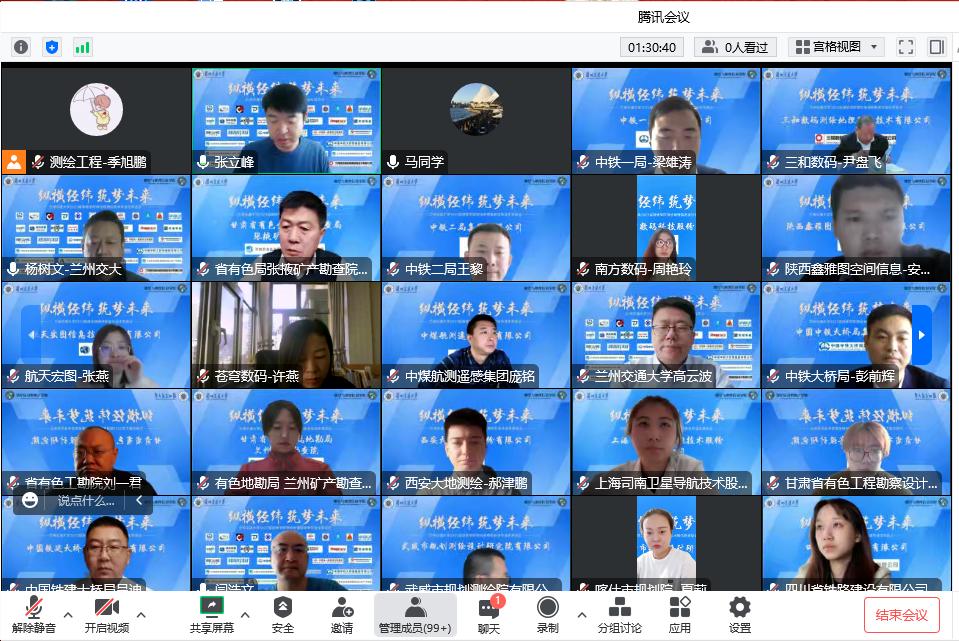Viewport: 959px width, 641px height.
Task: Expand the audio options arrow
Action: pyautogui.click(x=68, y=614)
